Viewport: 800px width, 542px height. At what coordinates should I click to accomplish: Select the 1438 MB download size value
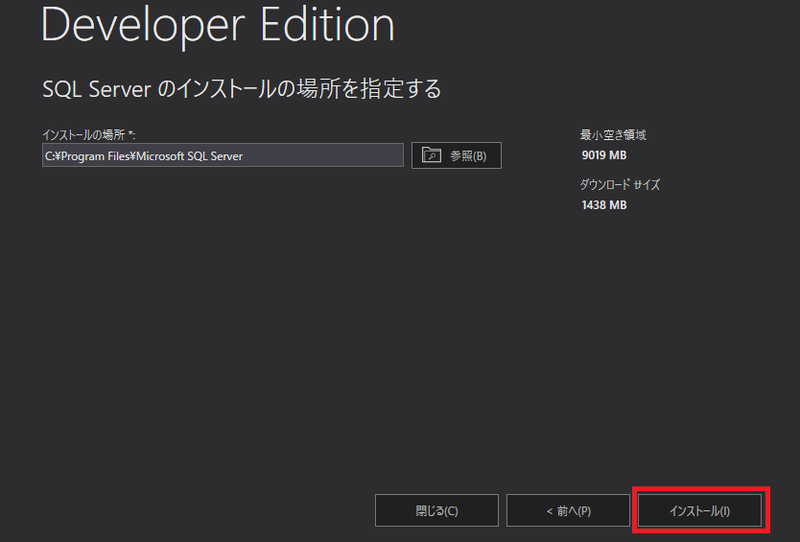604,205
